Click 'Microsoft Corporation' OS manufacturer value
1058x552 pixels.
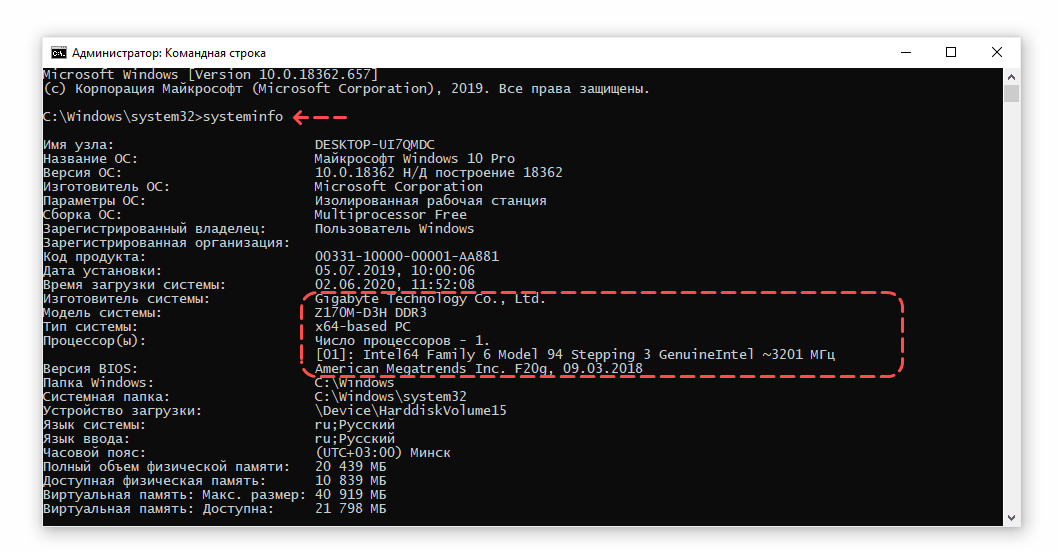(x=399, y=186)
